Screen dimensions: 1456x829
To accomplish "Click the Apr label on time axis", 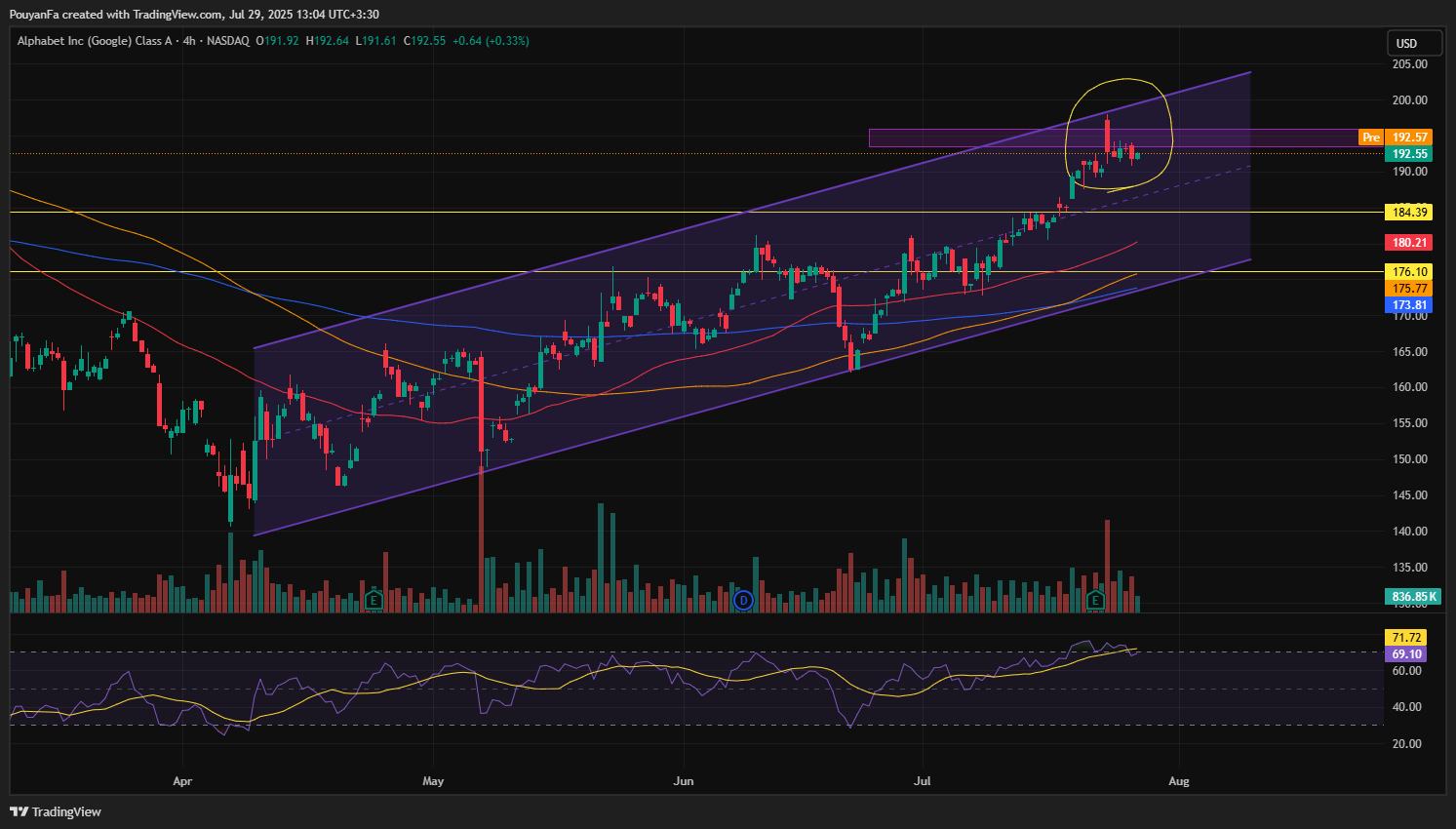I will click(x=182, y=781).
